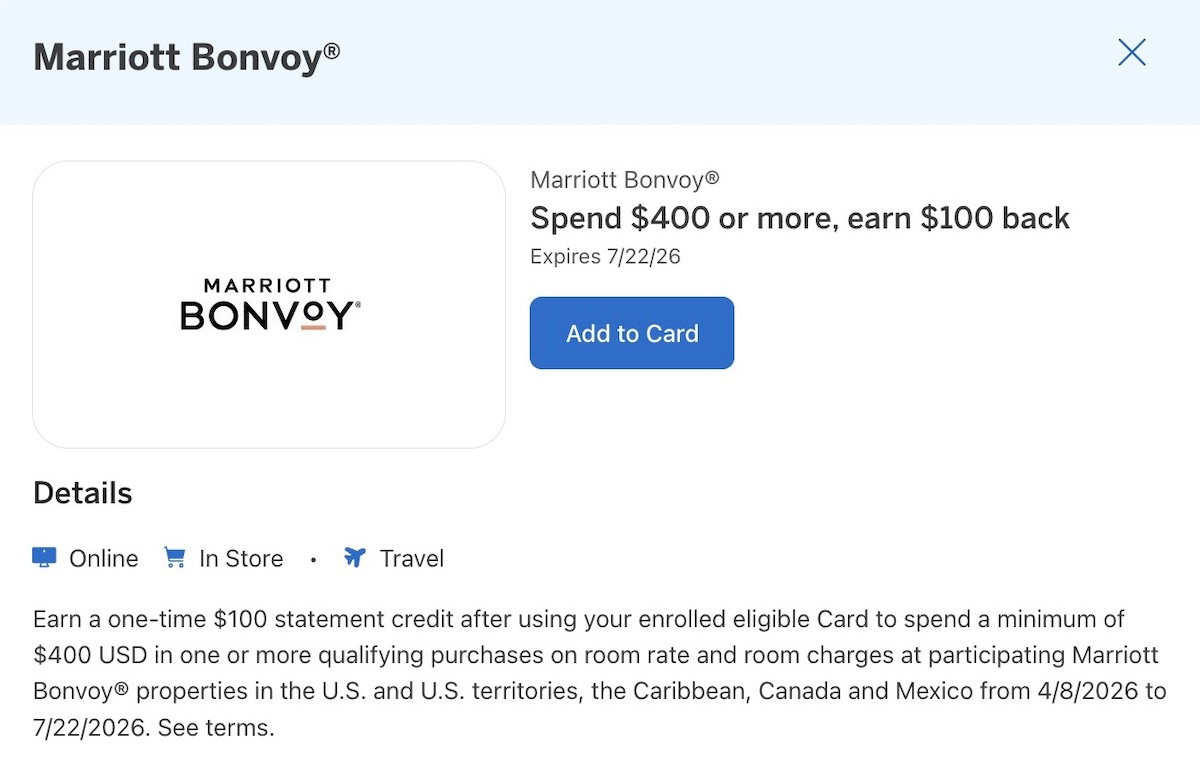
Task: Click the bullet separator before Travel
Action: [313, 559]
